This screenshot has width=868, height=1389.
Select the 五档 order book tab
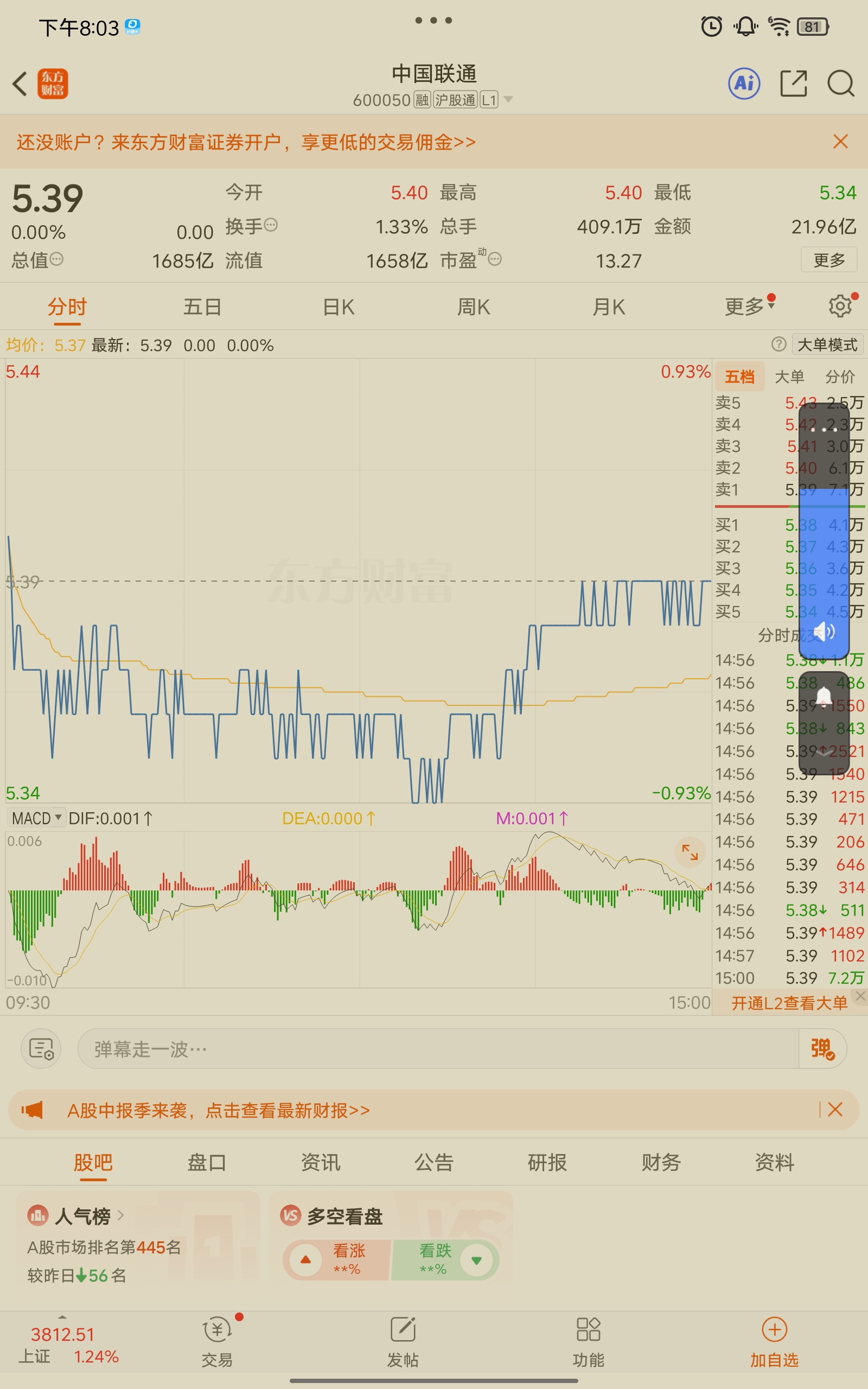point(739,377)
